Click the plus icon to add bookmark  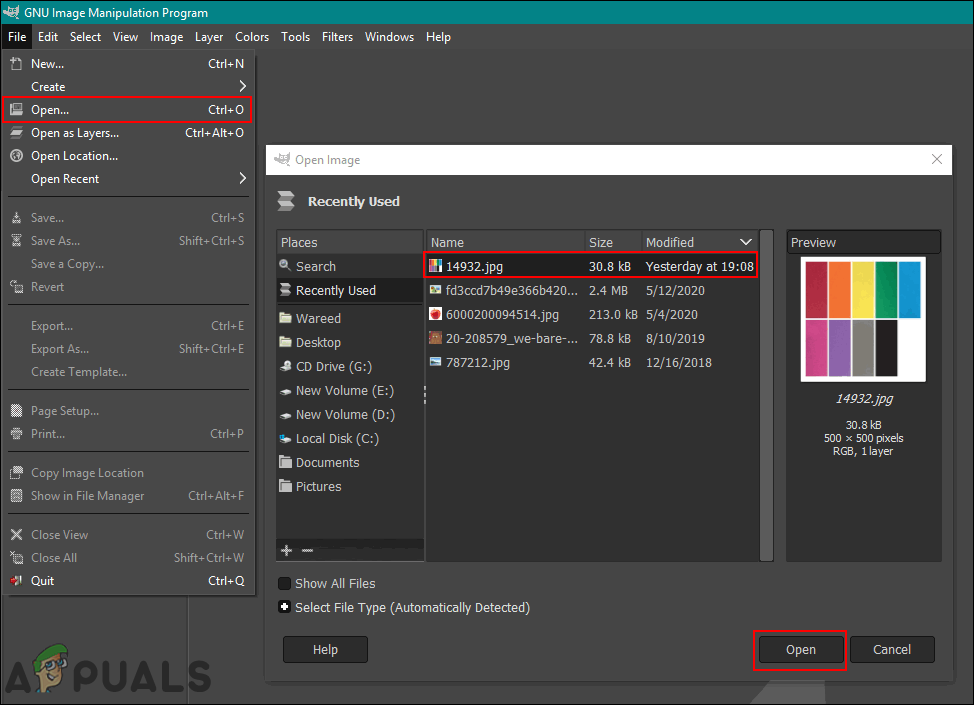coord(286,550)
